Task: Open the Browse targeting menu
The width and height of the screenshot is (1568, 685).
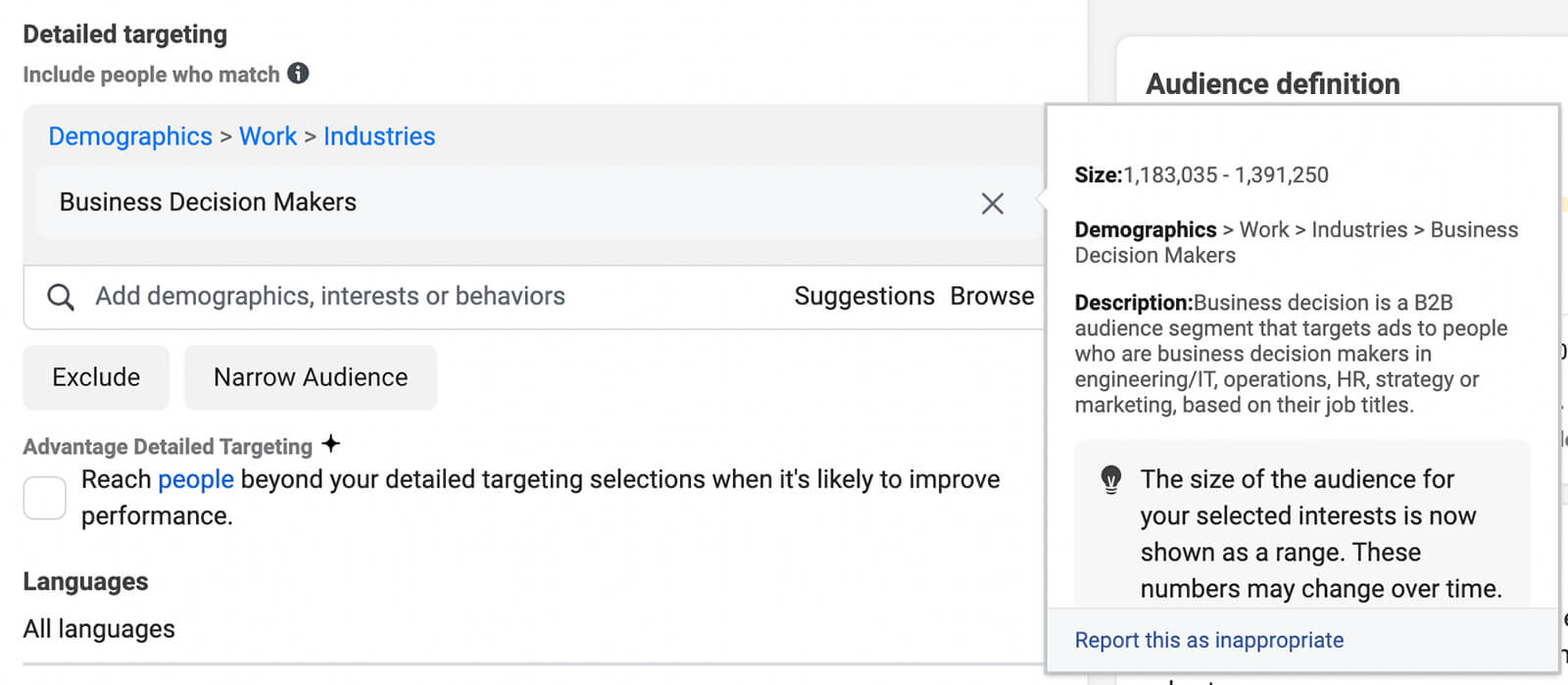Action: tap(992, 296)
